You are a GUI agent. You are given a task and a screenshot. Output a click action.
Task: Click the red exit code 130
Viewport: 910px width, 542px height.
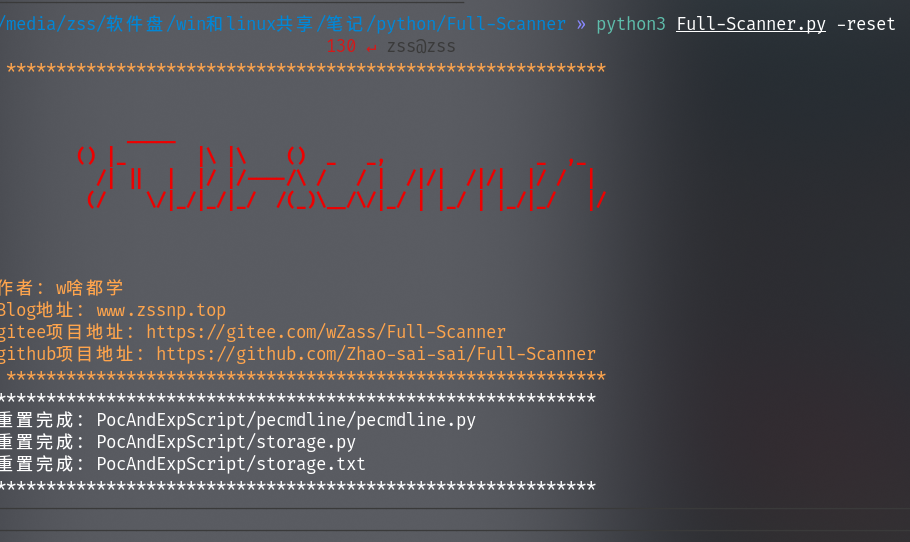coord(342,46)
